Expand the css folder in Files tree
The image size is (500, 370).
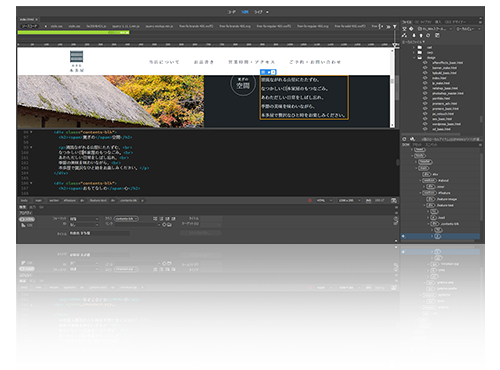pyautogui.click(x=414, y=47)
